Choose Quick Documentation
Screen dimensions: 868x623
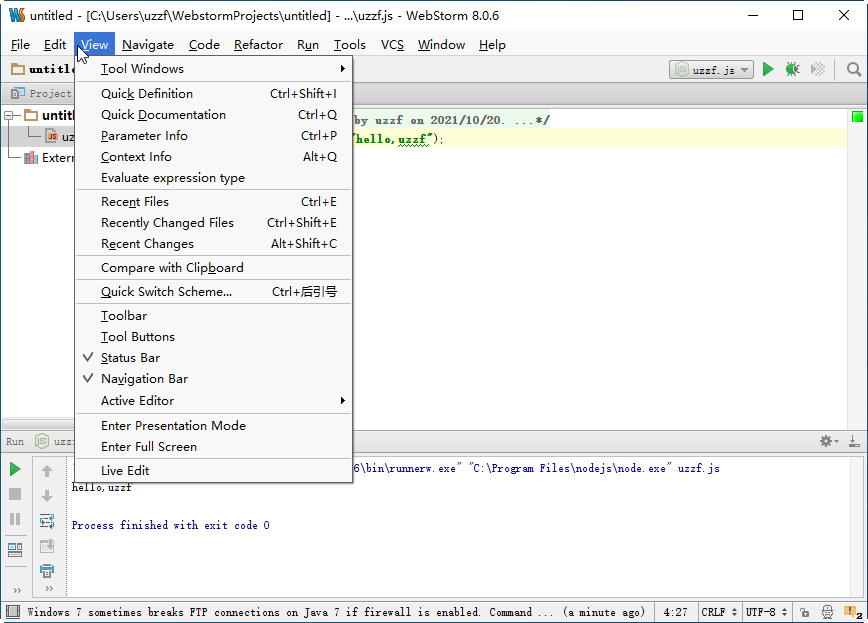(x=213, y=115)
